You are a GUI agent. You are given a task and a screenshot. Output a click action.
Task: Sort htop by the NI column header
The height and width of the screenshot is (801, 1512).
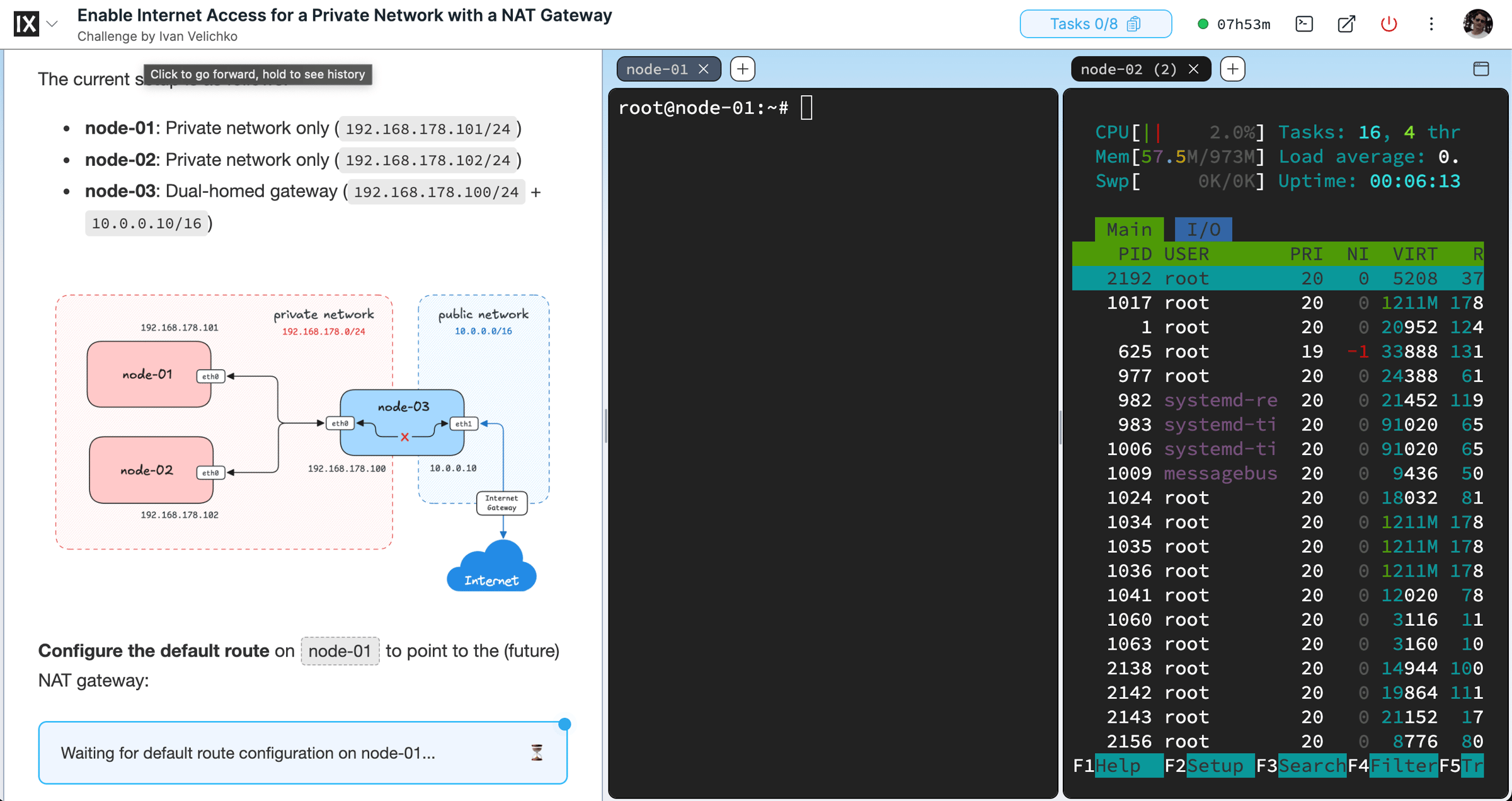1358,254
